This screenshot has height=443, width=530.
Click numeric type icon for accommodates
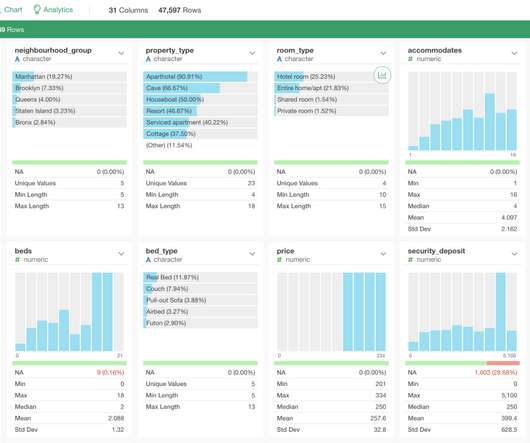pos(410,59)
